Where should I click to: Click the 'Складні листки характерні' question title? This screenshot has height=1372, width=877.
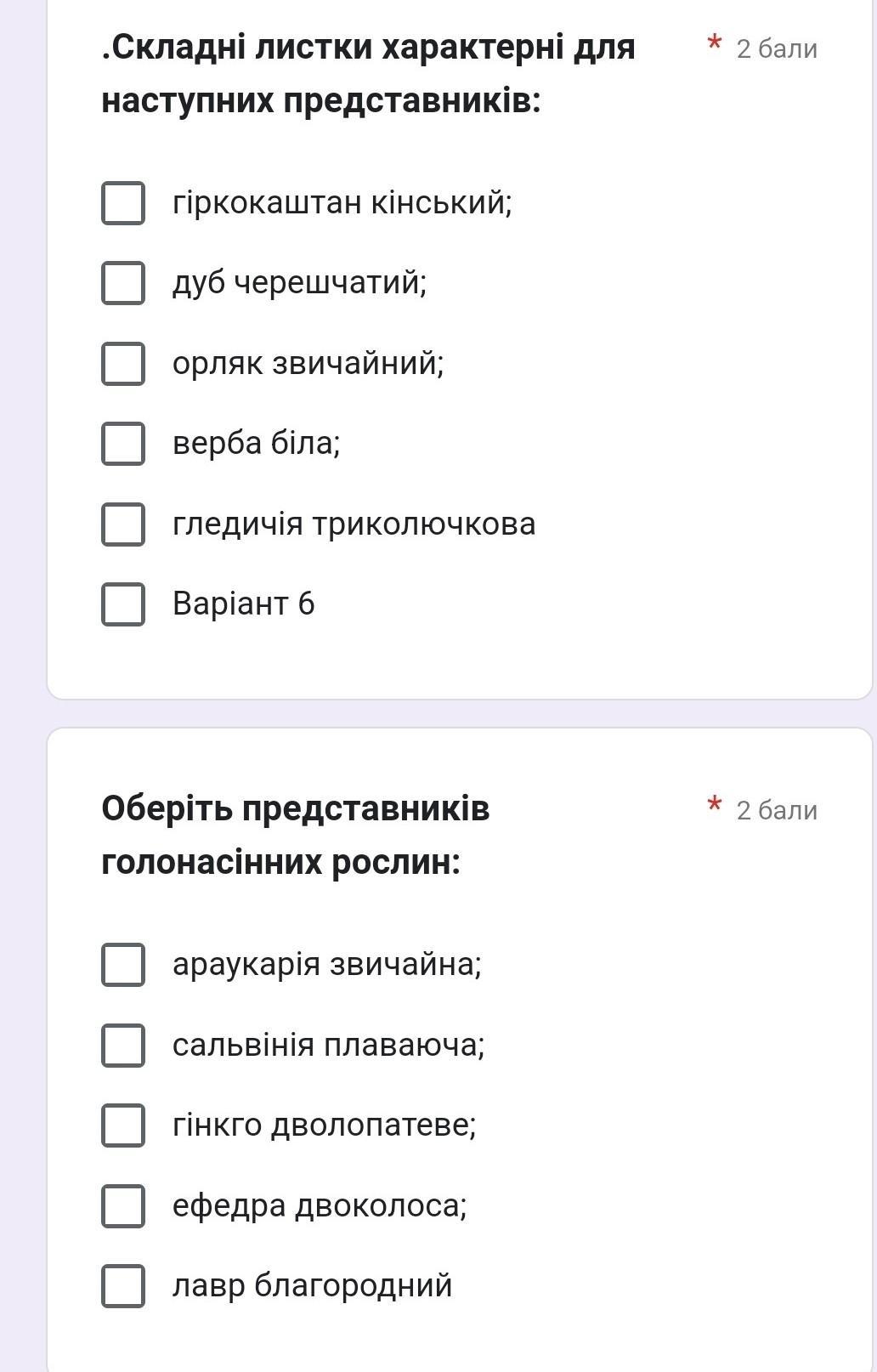click(x=368, y=74)
